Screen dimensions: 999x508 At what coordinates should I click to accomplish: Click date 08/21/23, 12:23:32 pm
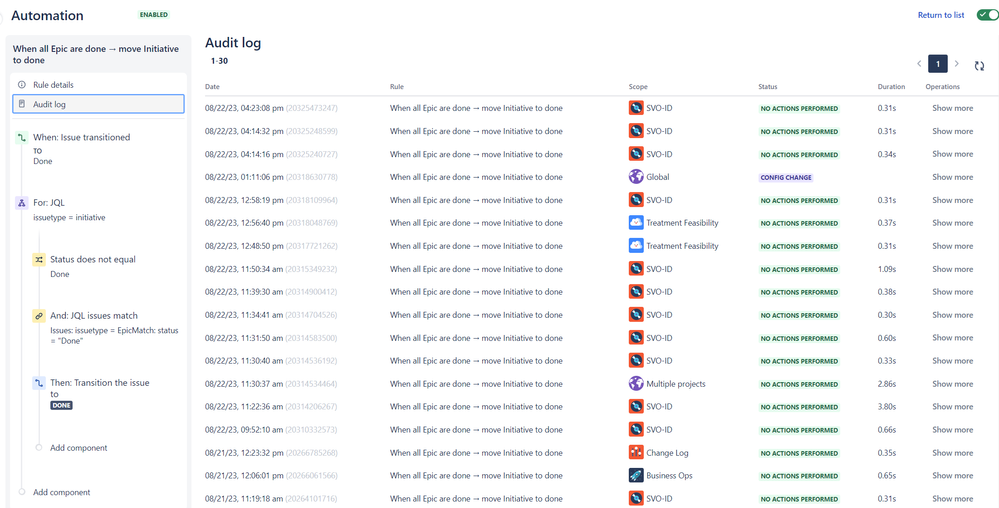pyautogui.click(x=244, y=453)
